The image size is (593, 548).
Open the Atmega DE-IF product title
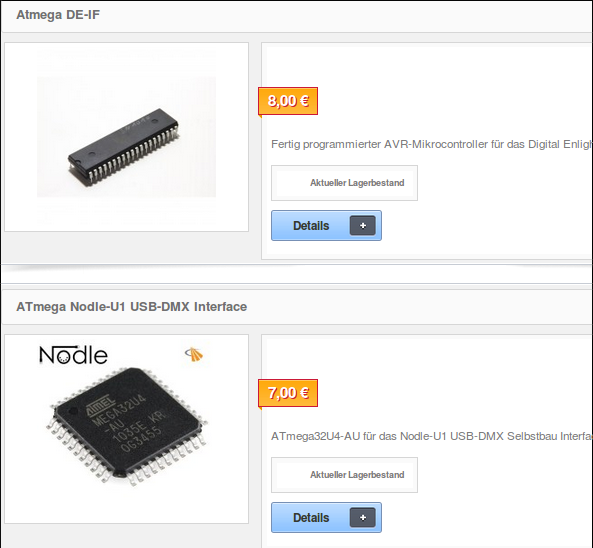58,15
